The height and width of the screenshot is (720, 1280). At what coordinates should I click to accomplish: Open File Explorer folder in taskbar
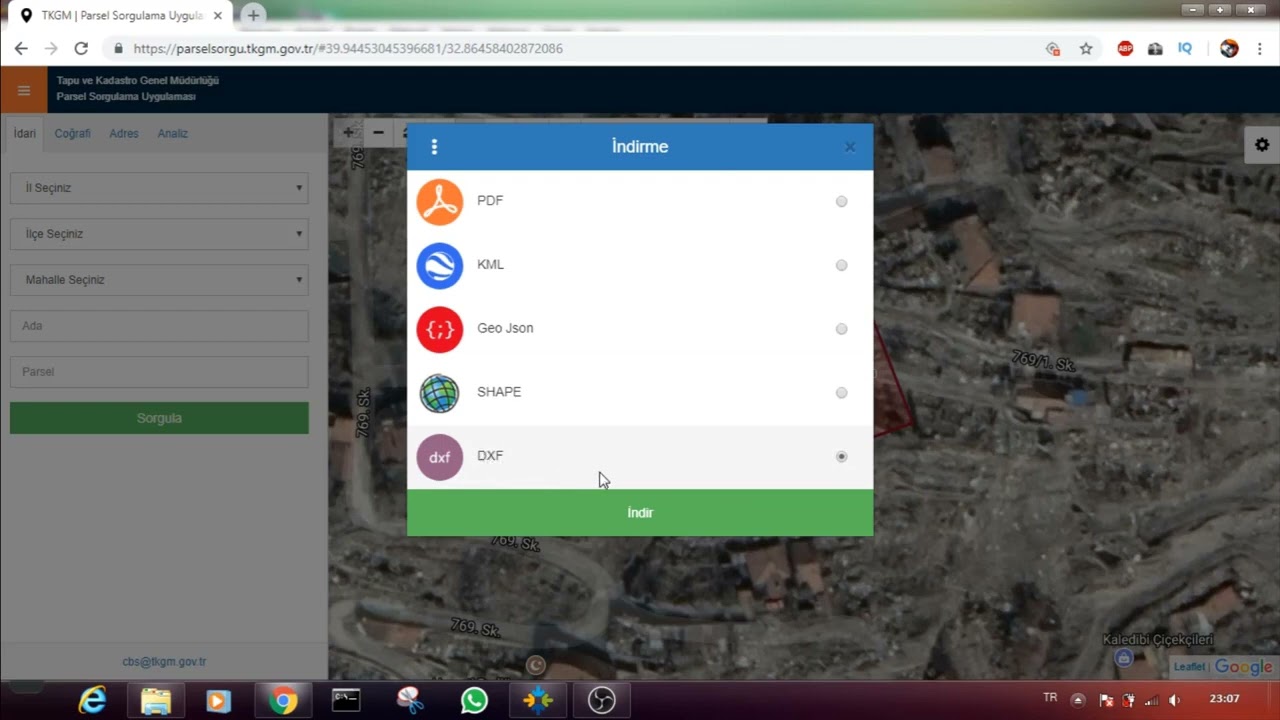pyautogui.click(x=156, y=701)
